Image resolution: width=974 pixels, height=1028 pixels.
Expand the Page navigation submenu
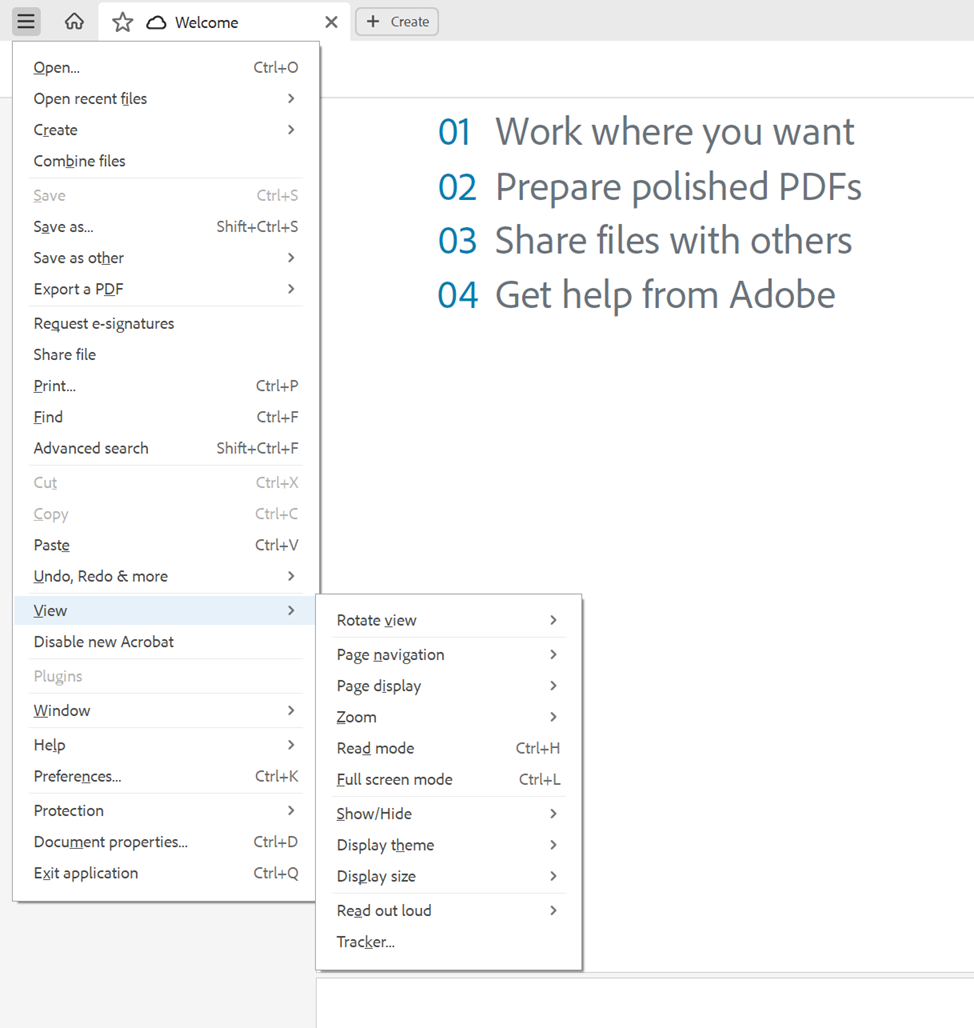click(390, 654)
